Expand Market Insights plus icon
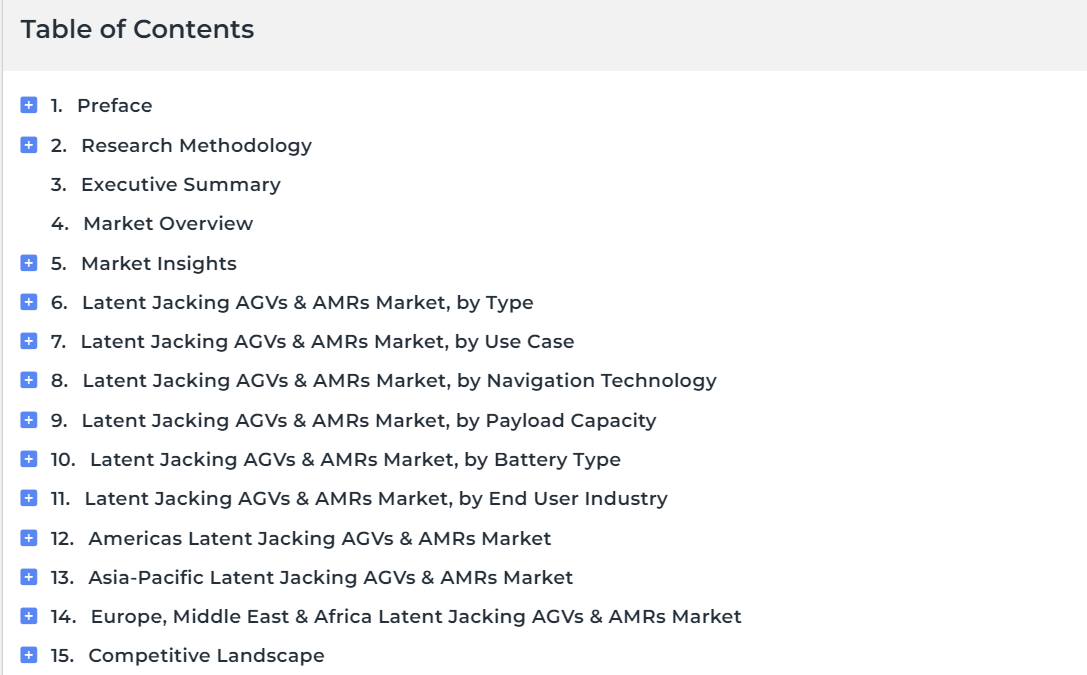The width and height of the screenshot is (1087, 675). pyautogui.click(x=28, y=263)
